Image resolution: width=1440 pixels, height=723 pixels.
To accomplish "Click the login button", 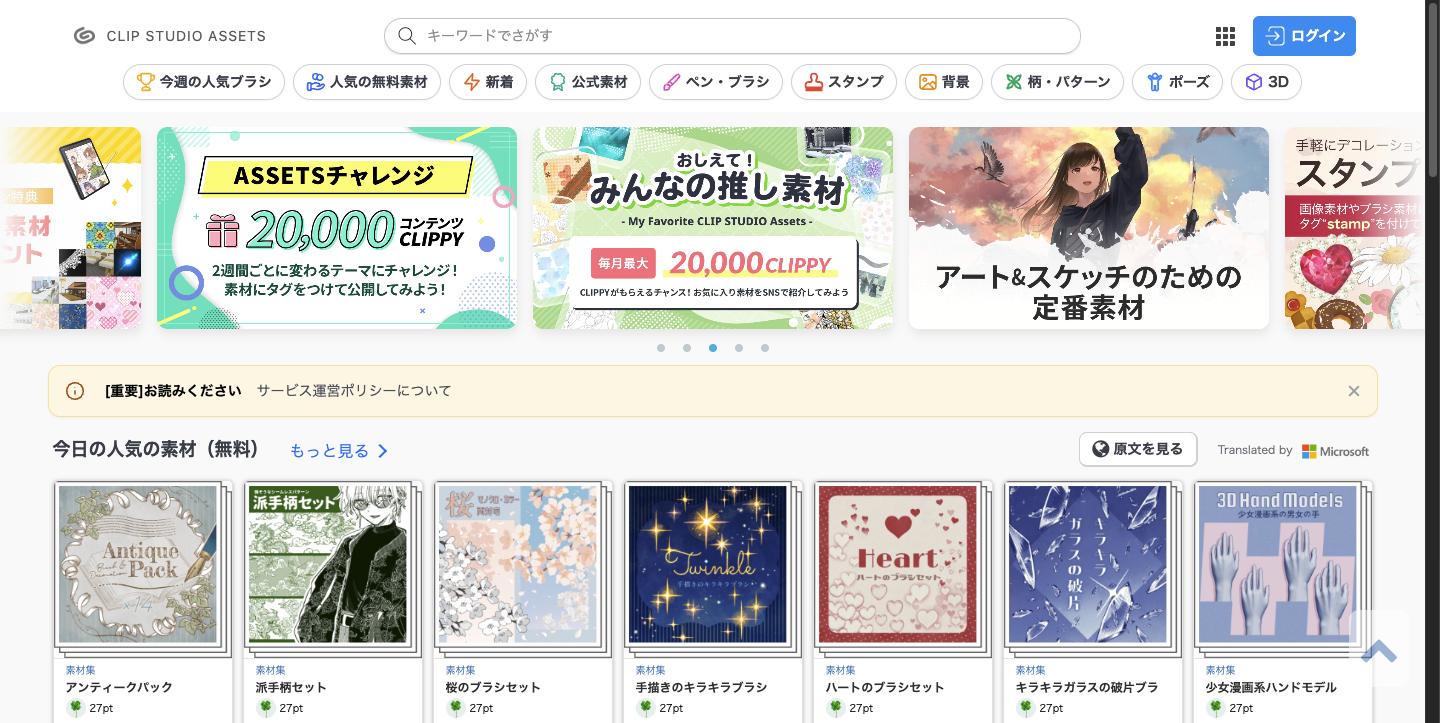I will tap(1304, 36).
